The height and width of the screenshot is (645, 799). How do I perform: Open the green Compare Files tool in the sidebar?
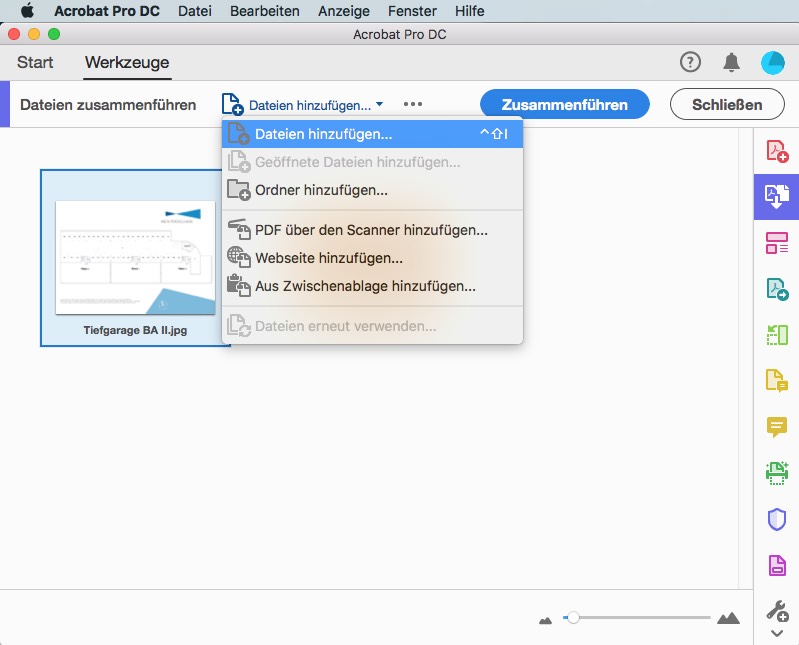tap(777, 335)
